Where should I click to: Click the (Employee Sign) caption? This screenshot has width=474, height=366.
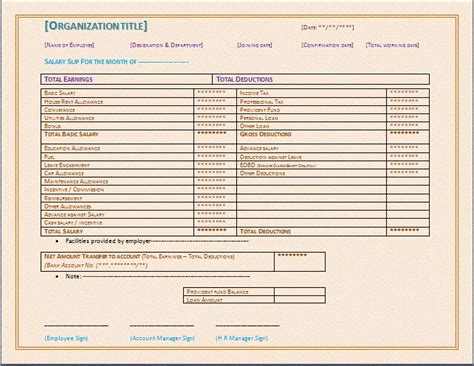click(x=66, y=338)
